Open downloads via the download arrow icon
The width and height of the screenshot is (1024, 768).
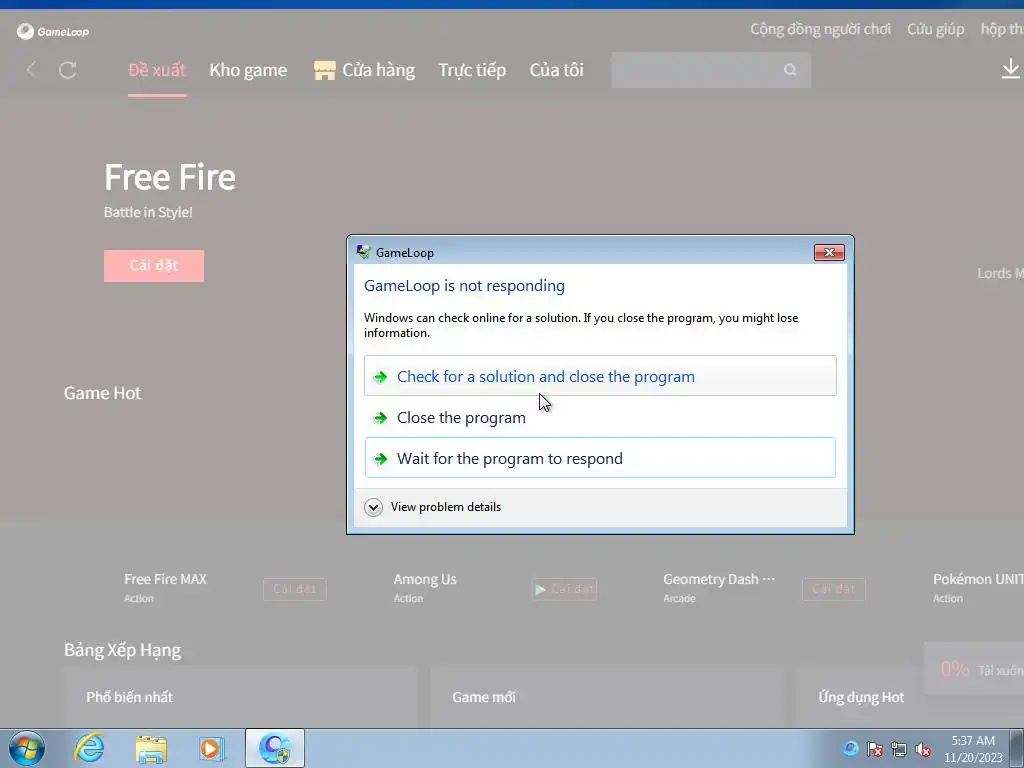(1010, 69)
